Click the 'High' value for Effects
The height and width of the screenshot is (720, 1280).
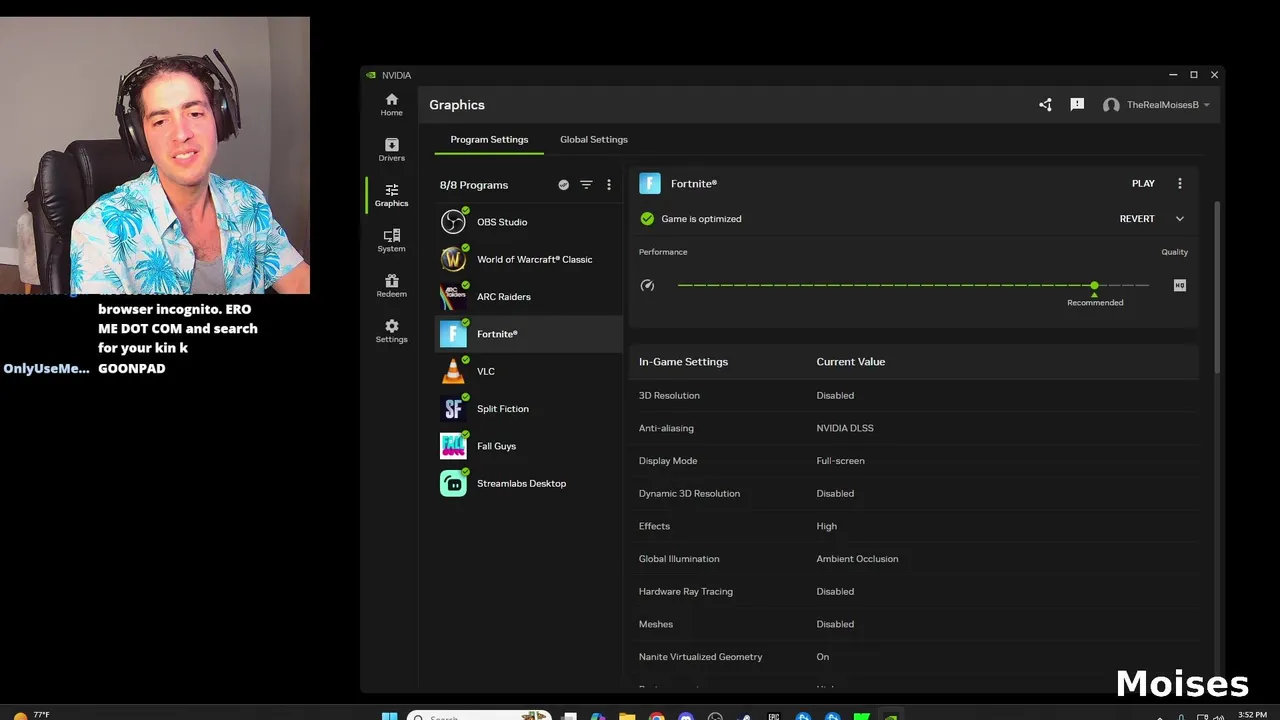[826, 526]
